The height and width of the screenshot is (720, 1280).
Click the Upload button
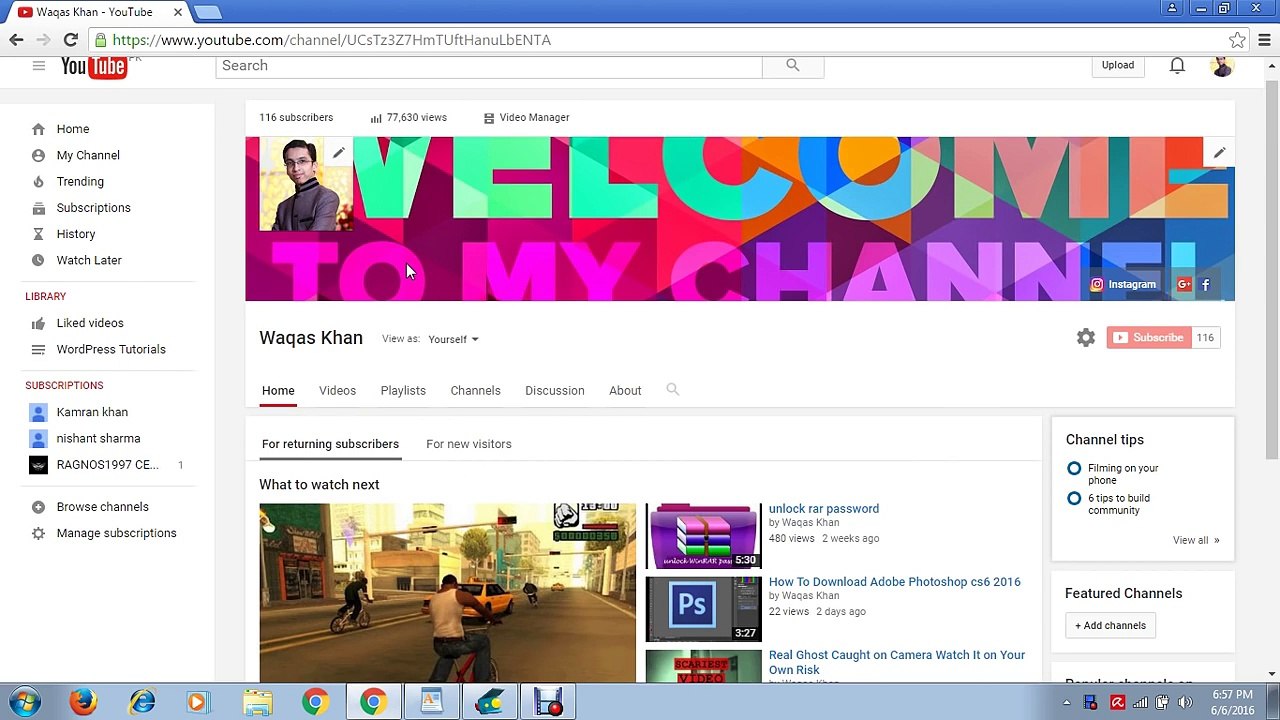(1118, 66)
